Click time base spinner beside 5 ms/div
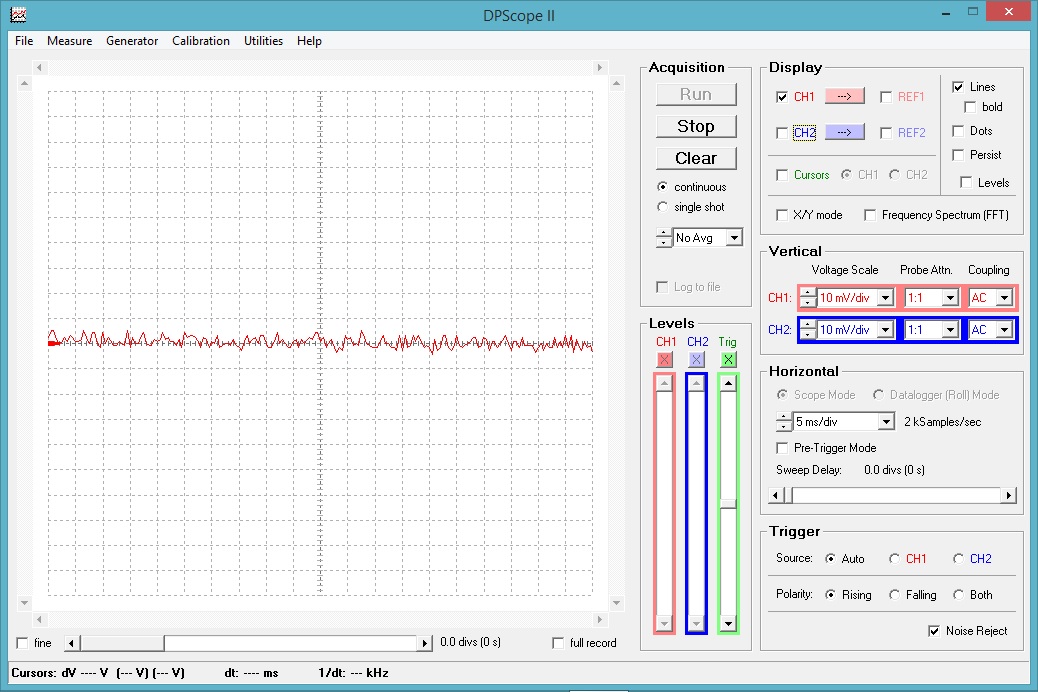 coord(784,422)
